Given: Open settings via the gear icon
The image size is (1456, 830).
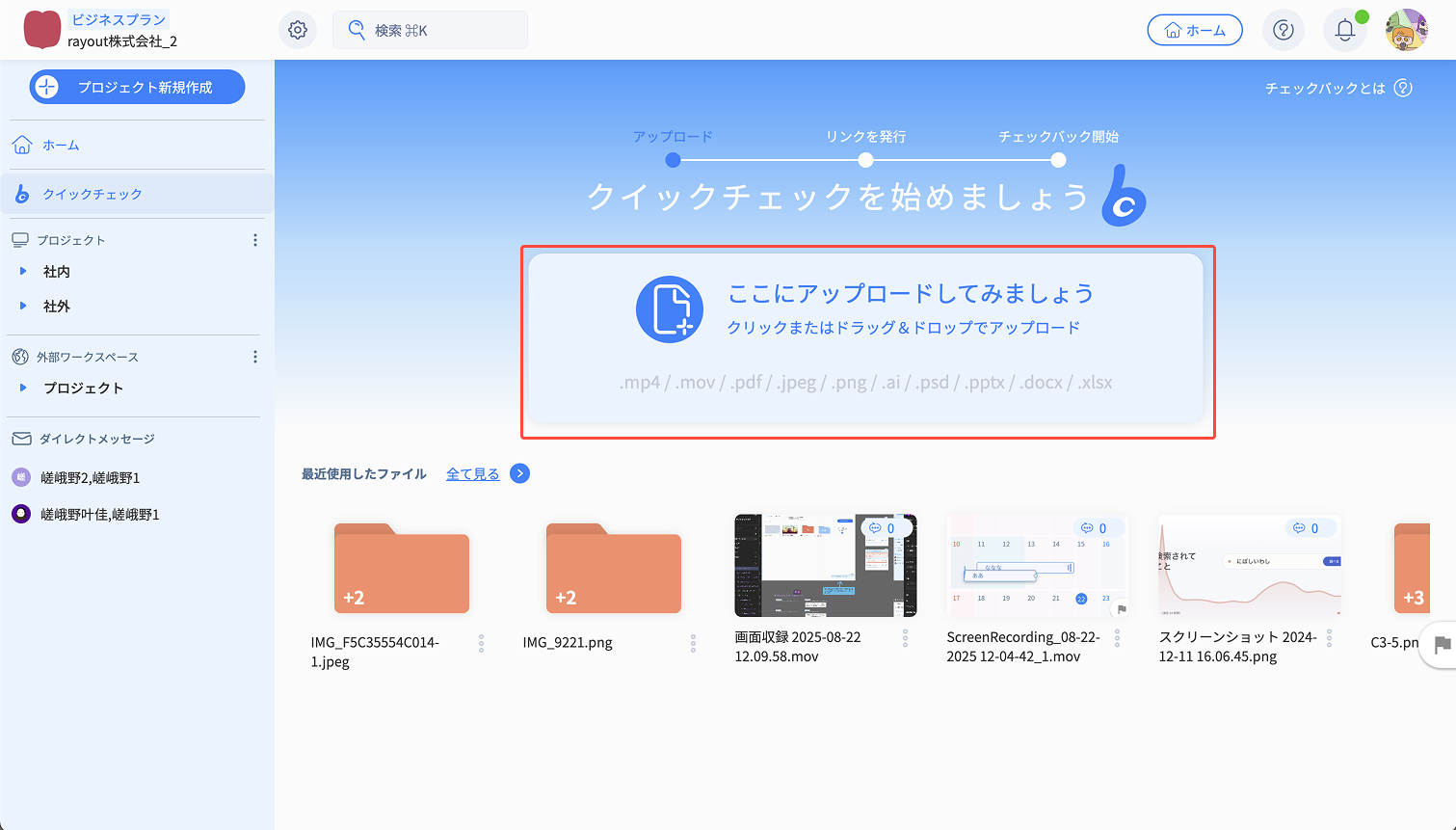Looking at the screenshot, I should click(x=298, y=30).
